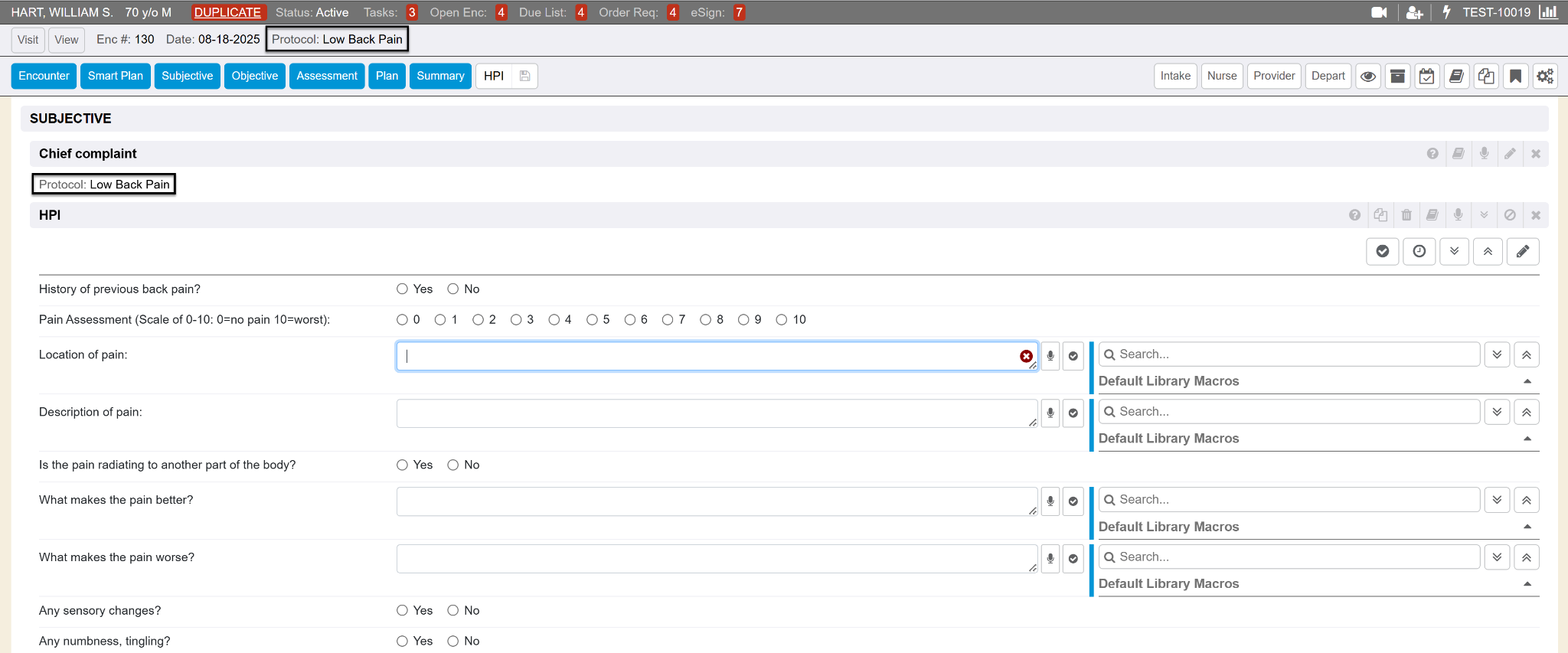Collapse macros with double-up chevron for Description
This screenshot has height=653, width=1568.
pyautogui.click(x=1526, y=412)
